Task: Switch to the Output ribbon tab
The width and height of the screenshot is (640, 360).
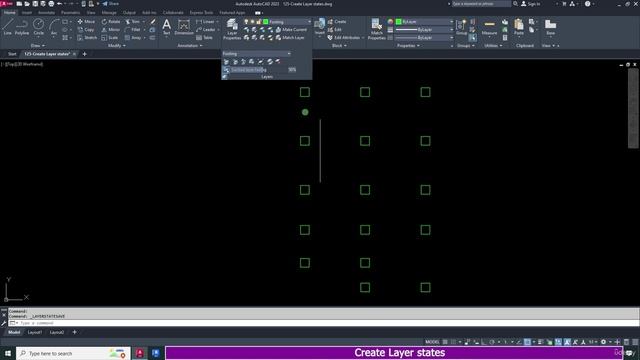Action: coord(129,13)
